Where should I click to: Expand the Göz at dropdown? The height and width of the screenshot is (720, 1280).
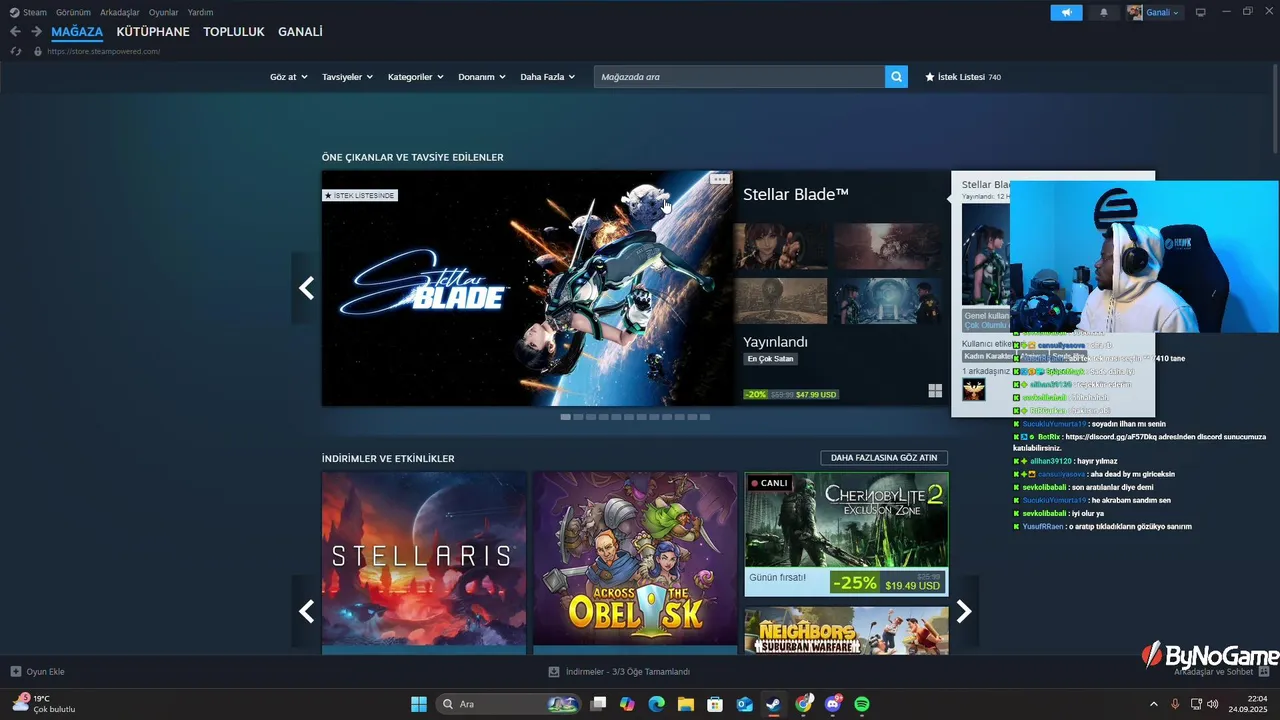click(x=288, y=77)
